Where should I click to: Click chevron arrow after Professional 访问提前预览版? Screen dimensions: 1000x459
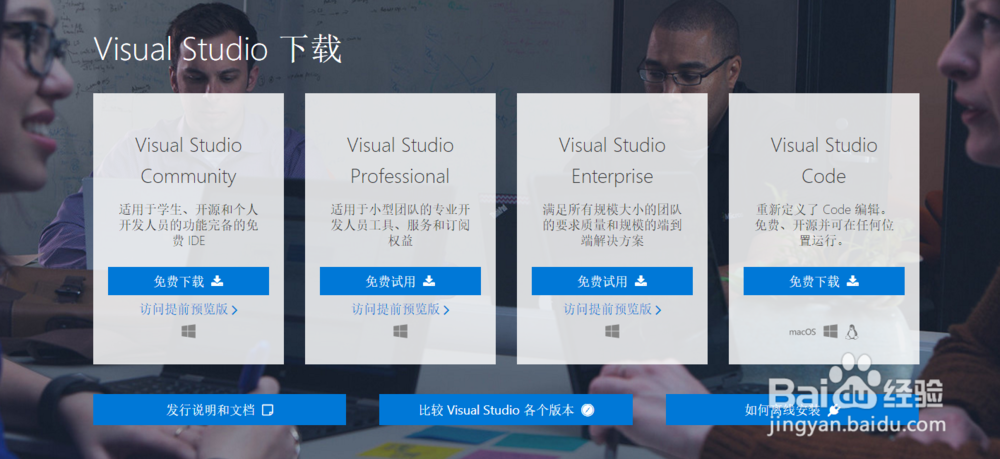[446, 310]
